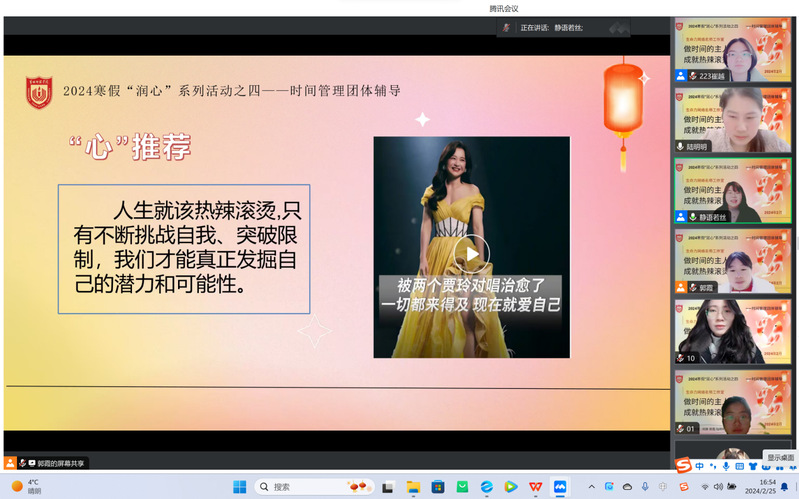Open WPS Office from the taskbar
Screen dimensions: 799x499
click(x=536, y=486)
